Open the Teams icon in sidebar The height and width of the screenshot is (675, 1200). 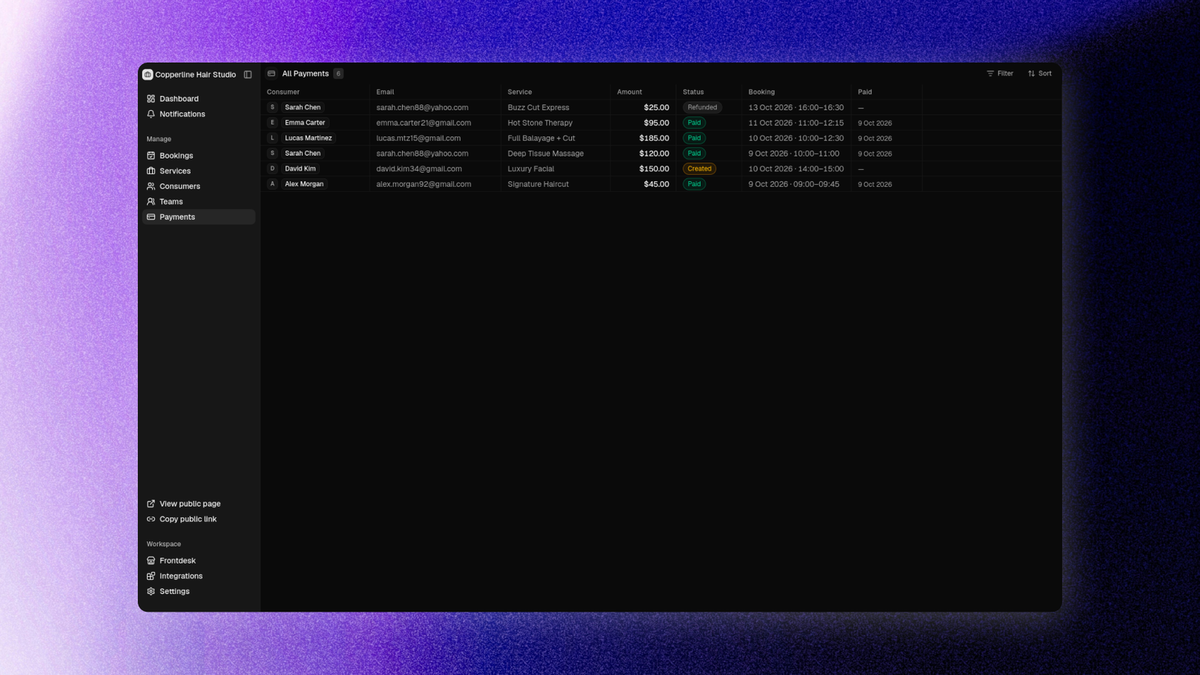tap(151, 202)
